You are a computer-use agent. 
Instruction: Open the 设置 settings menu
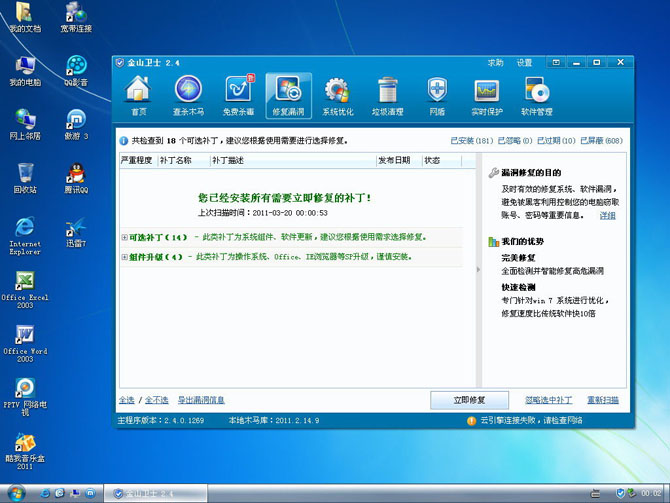524,63
